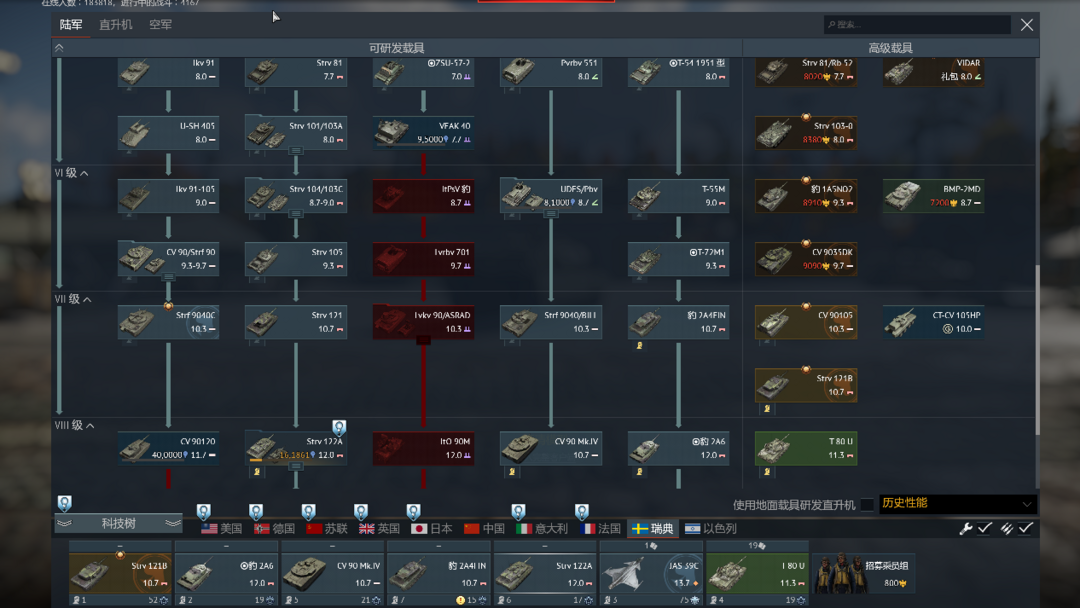Click the vehicle search field
Image resolution: width=1080 pixels, height=608 pixels.
[x=917, y=25]
